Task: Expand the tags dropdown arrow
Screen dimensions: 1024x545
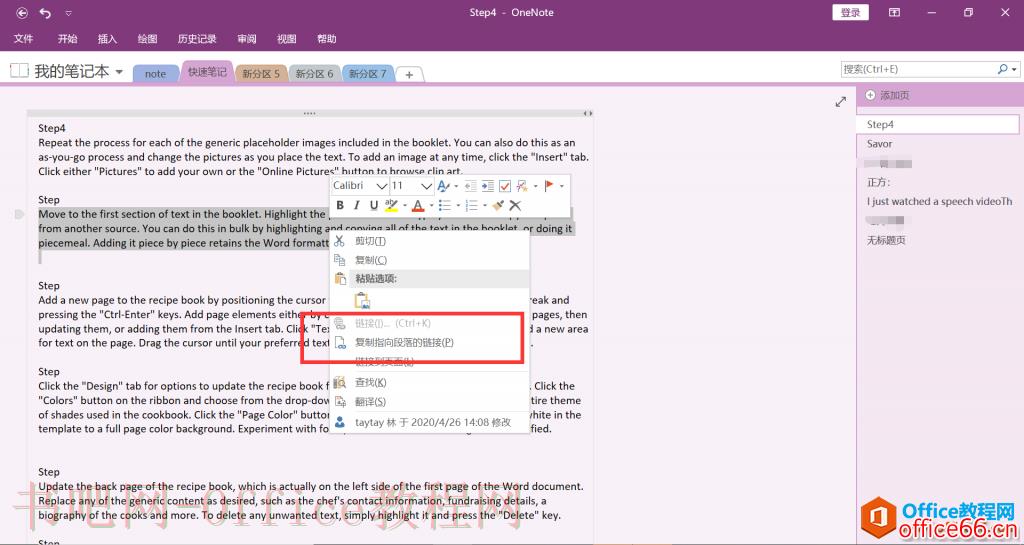Action: point(536,186)
